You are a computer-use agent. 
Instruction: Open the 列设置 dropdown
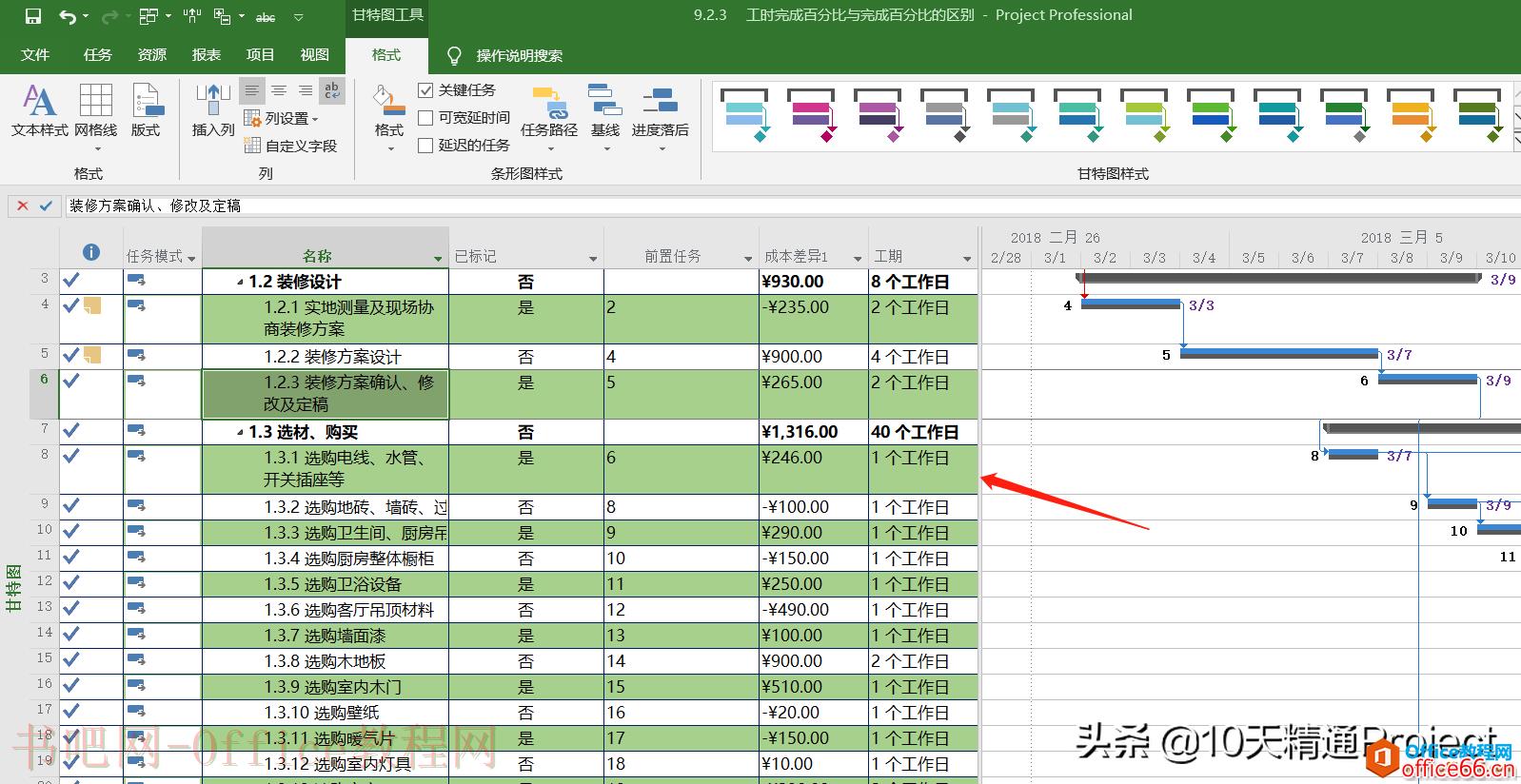coord(282,118)
